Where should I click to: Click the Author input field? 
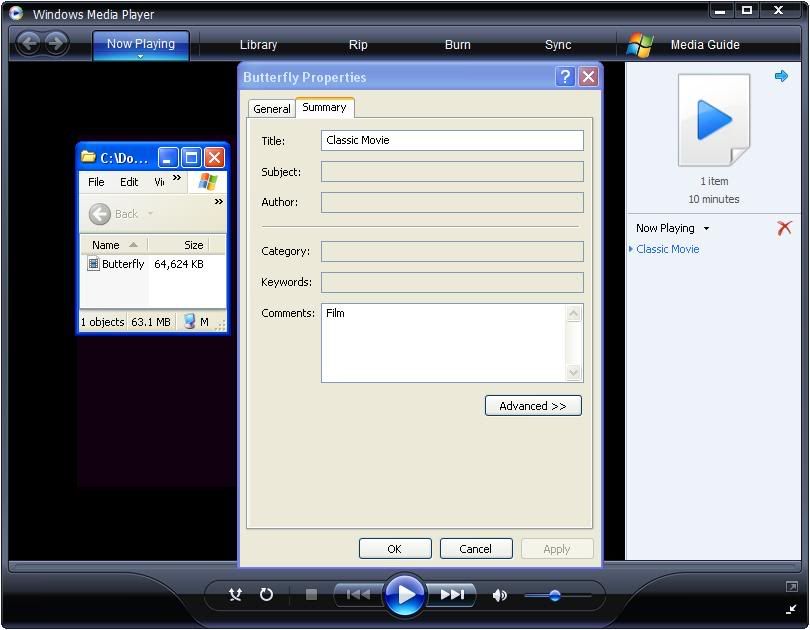452,202
